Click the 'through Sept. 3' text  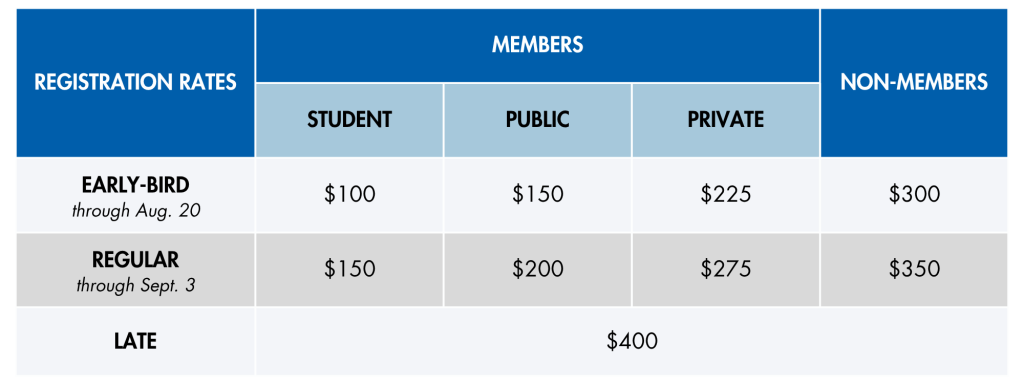(x=135, y=286)
